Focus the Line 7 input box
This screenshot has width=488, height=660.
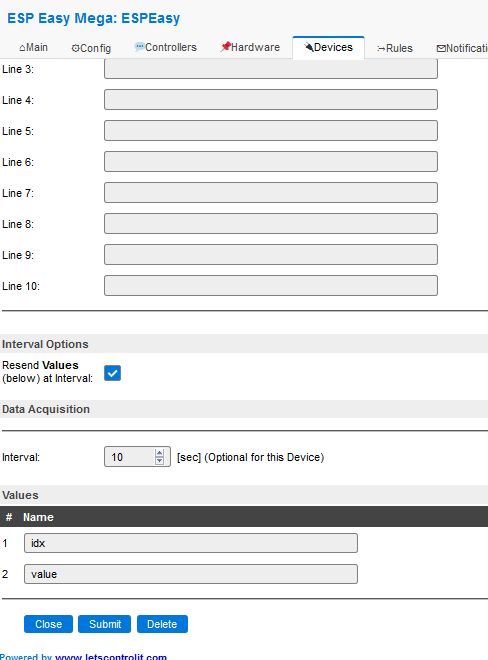point(271,192)
